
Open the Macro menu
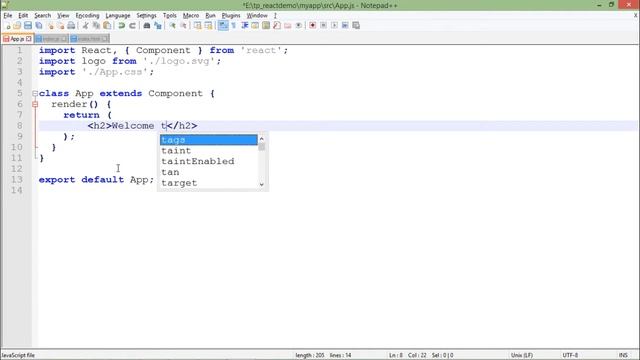tap(191, 16)
